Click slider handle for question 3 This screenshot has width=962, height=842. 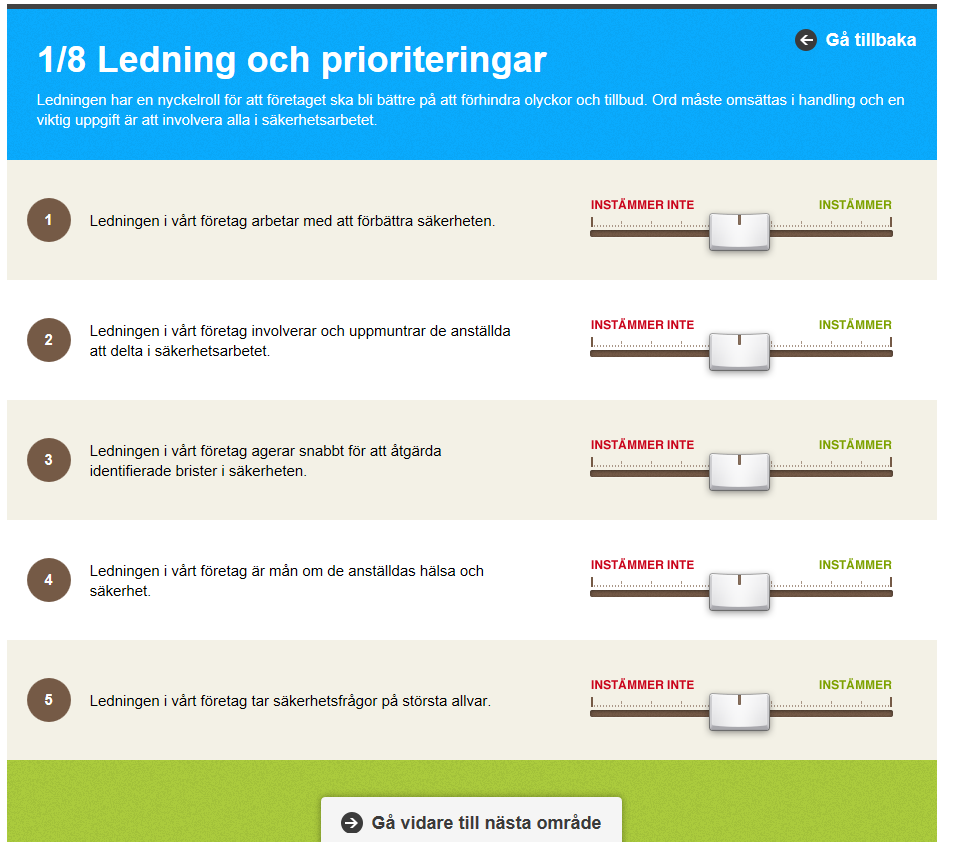click(x=739, y=471)
